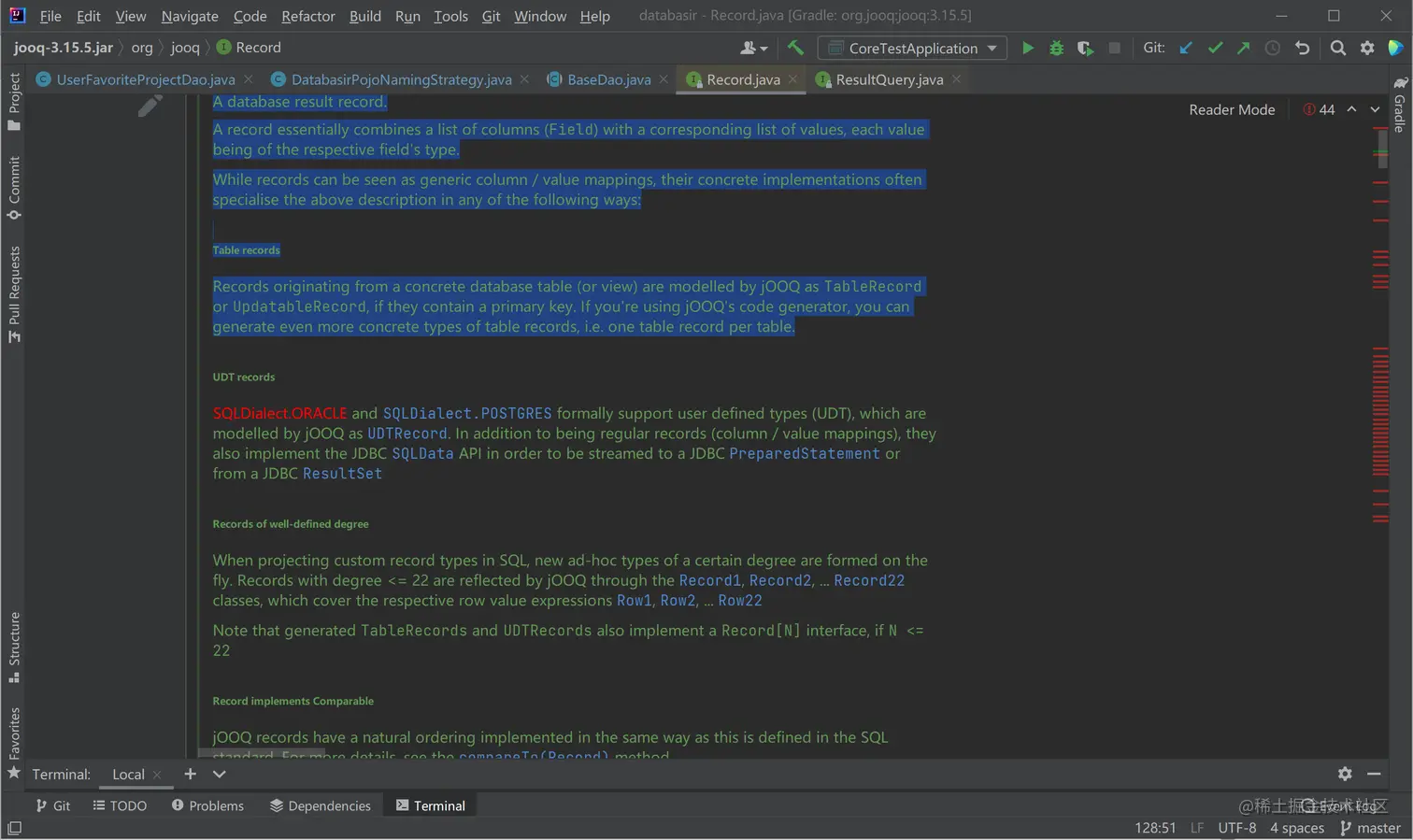Follow the SQLDialect.POSTGRES link
1413x840 pixels.
point(467,413)
